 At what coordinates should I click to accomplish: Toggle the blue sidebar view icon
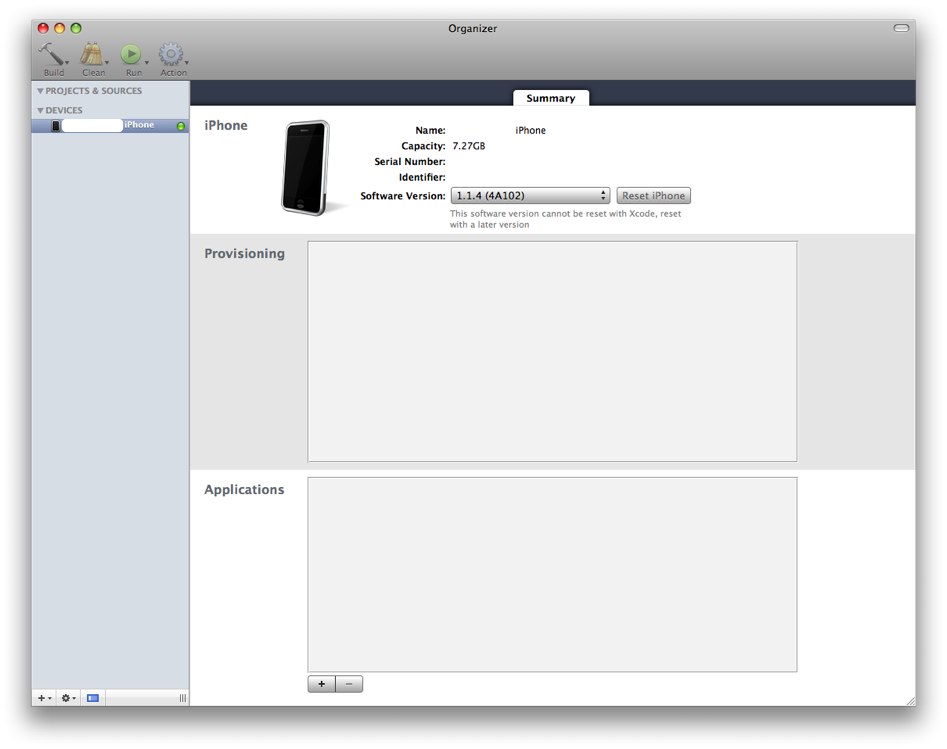pyautogui.click(x=92, y=698)
